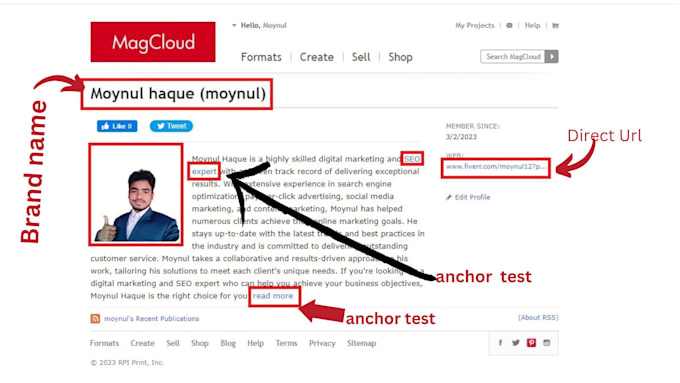Image resolution: width=680 pixels, height=383 pixels.
Task: Click the pencil icon beside Edit Profile
Action: tap(449, 197)
